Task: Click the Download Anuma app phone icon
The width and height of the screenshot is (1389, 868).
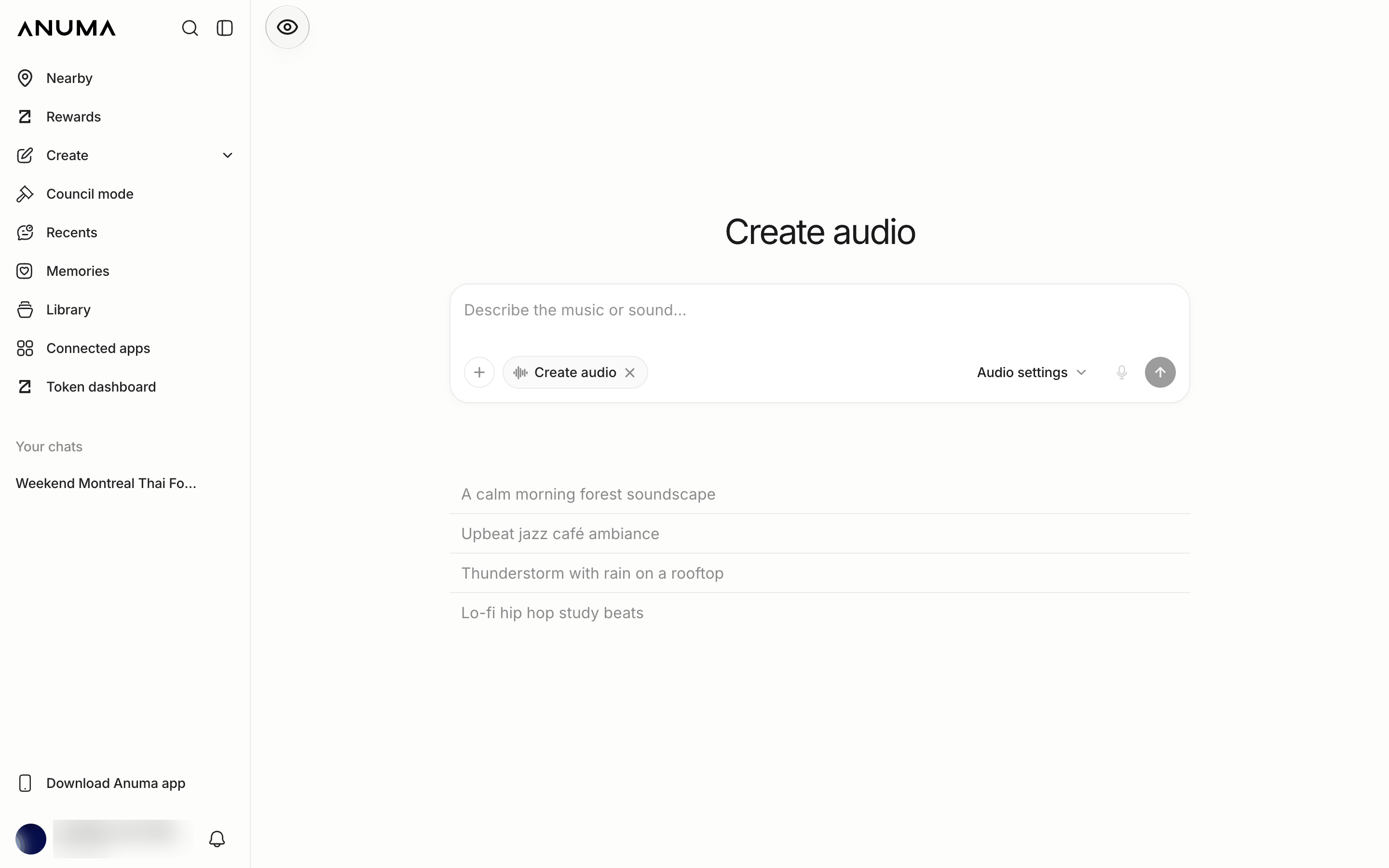Action: [x=25, y=783]
